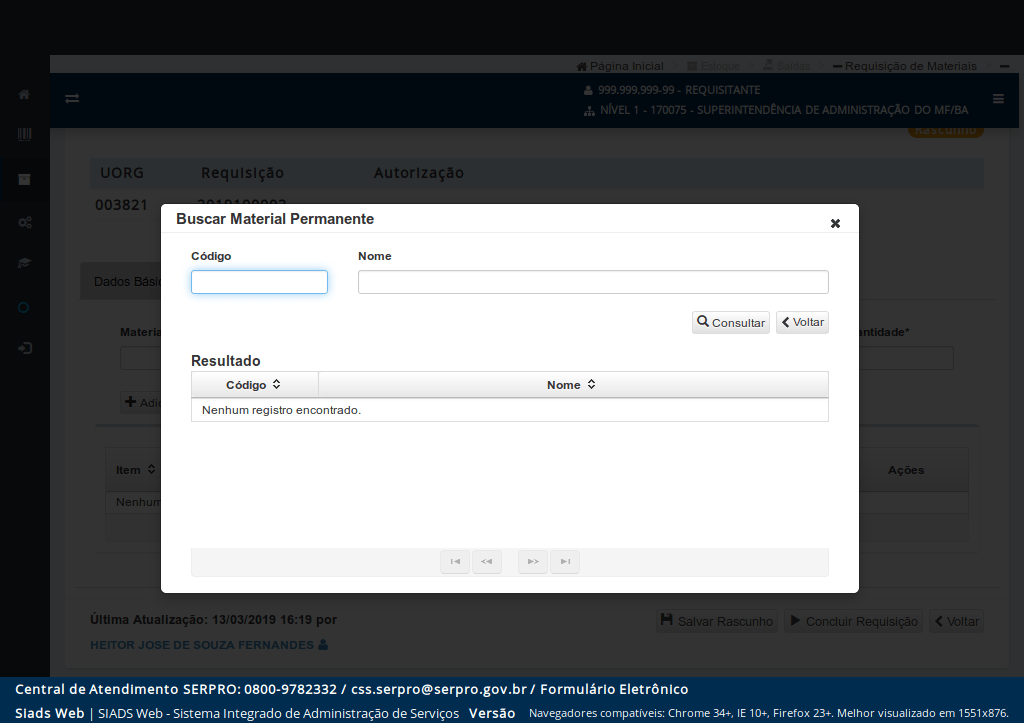
Task: Open the Saídas breadcrumb item
Action: click(786, 66)
